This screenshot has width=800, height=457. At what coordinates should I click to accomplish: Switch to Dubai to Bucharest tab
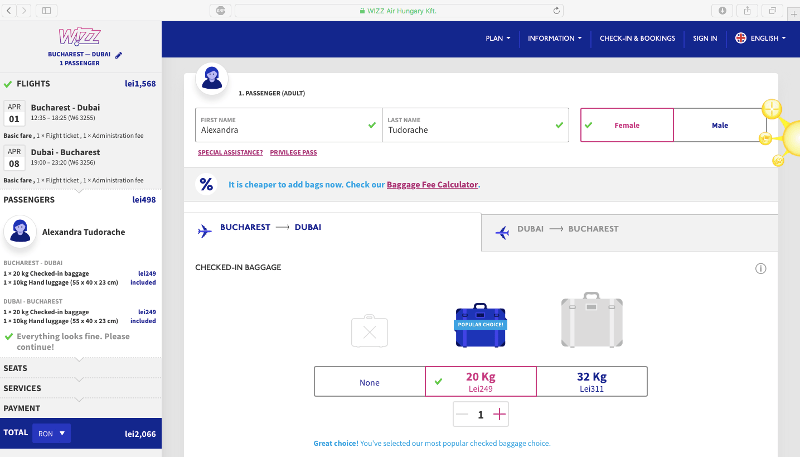click(x=630, y=233)
